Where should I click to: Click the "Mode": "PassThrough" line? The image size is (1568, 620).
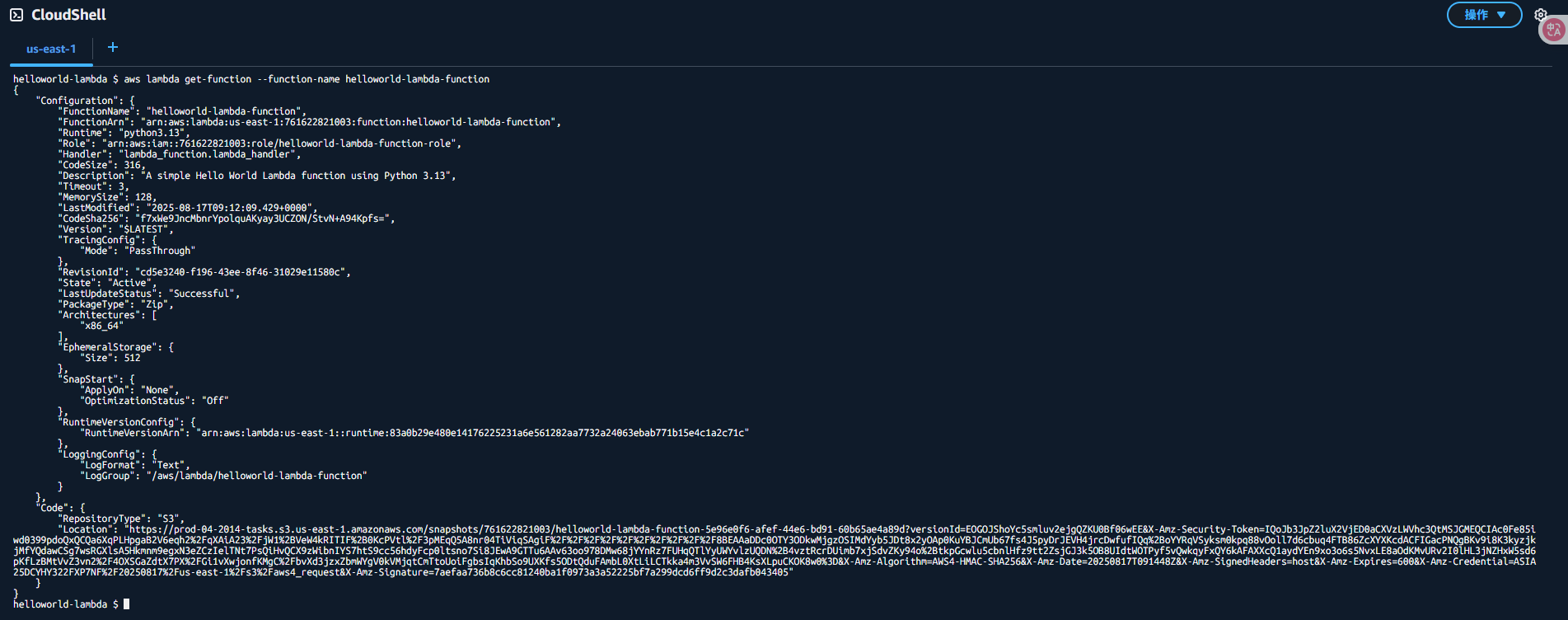[138, 251]
